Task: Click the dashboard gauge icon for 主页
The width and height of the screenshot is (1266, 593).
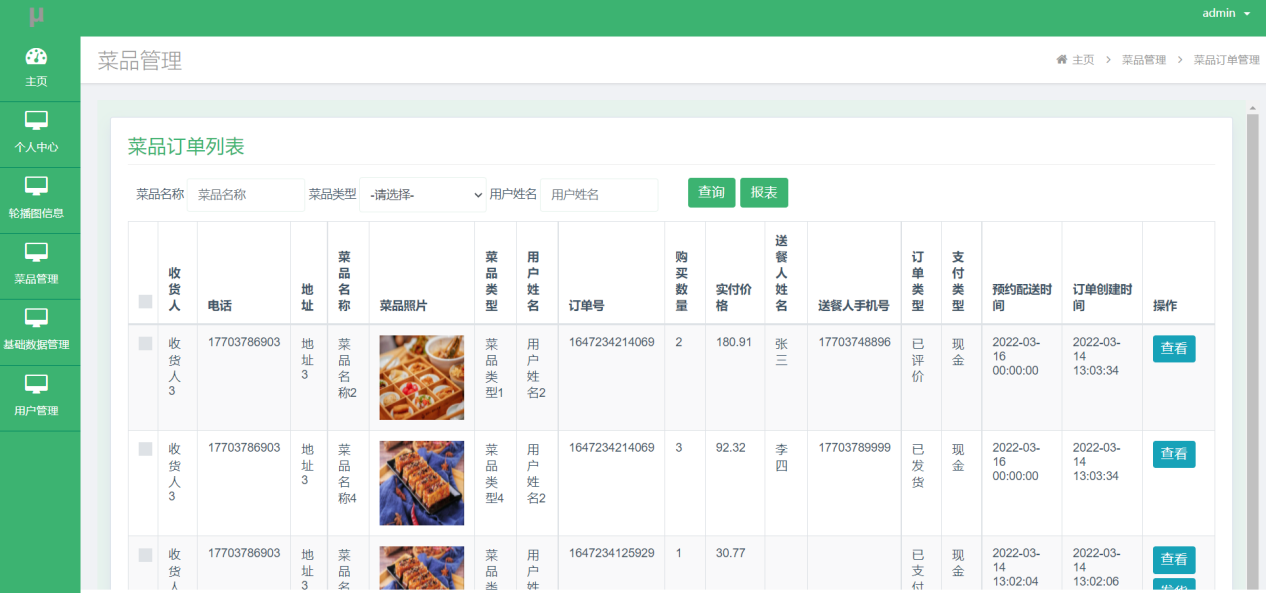Action: tap(36, 56)
